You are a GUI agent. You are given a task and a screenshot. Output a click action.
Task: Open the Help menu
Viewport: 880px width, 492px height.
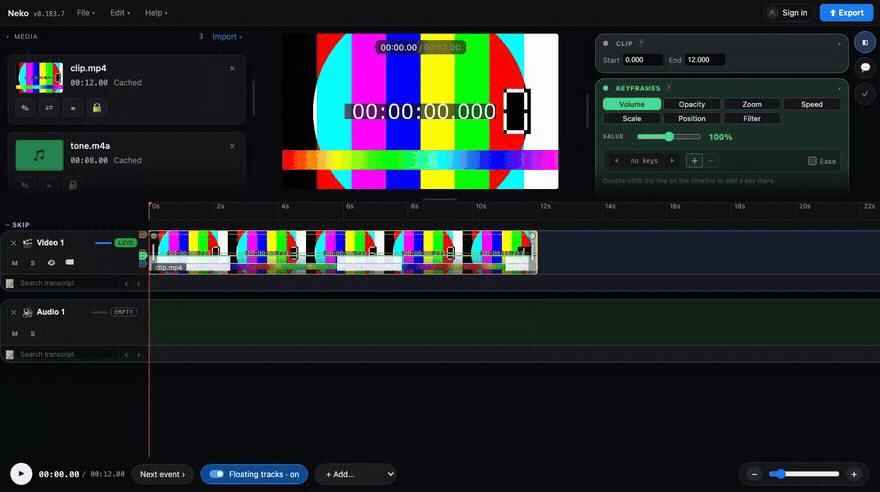(x=156, y=13)
